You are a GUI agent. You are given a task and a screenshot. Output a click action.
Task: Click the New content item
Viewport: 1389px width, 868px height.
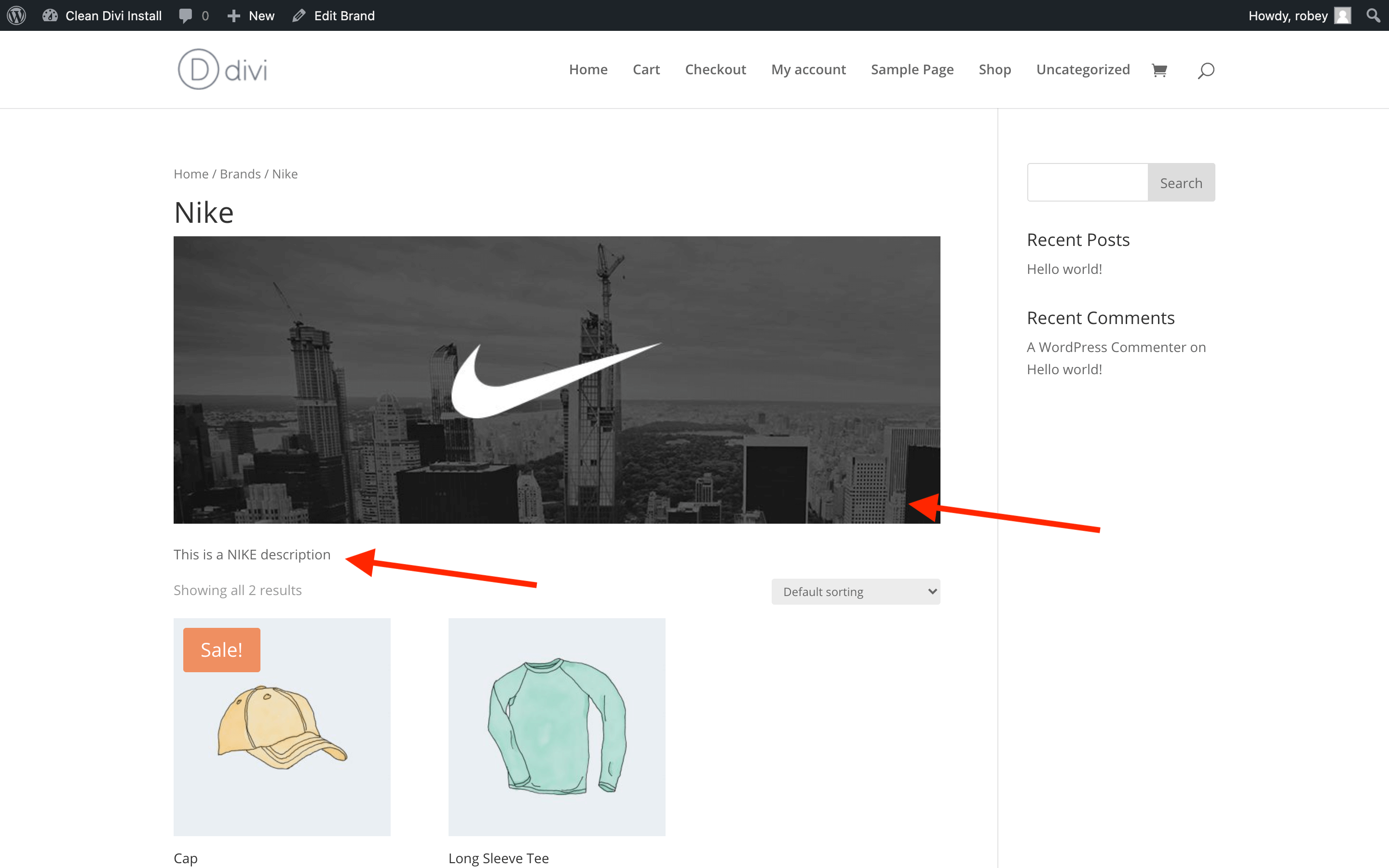tap(251, 15)
